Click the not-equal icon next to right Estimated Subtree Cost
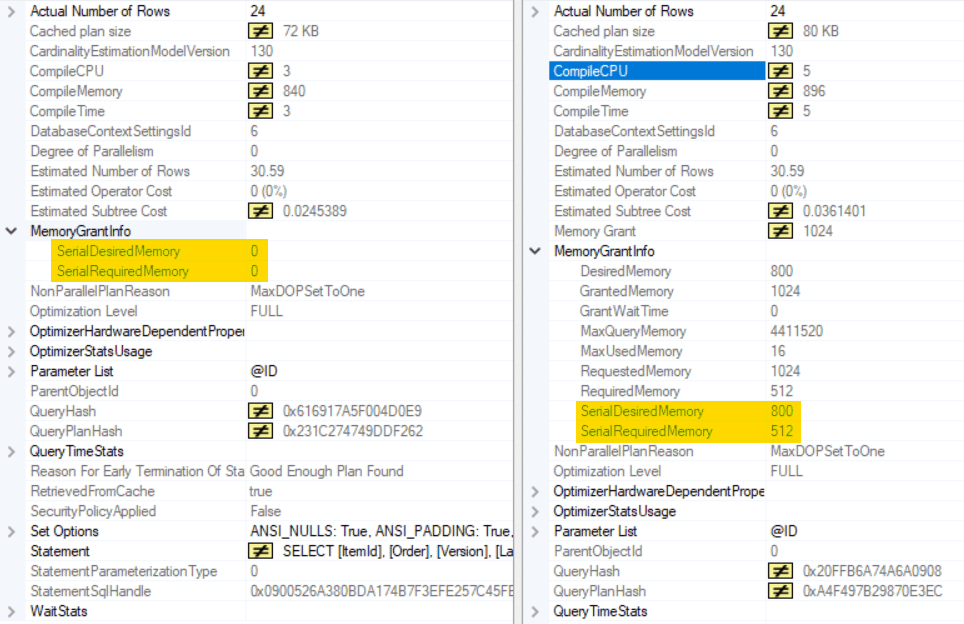 point(780,211)
